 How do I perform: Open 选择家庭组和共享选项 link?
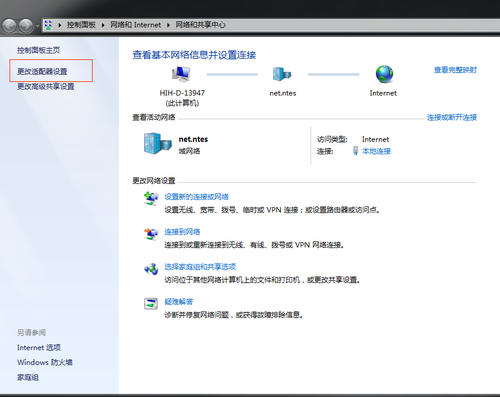click(x=200, y=267)
